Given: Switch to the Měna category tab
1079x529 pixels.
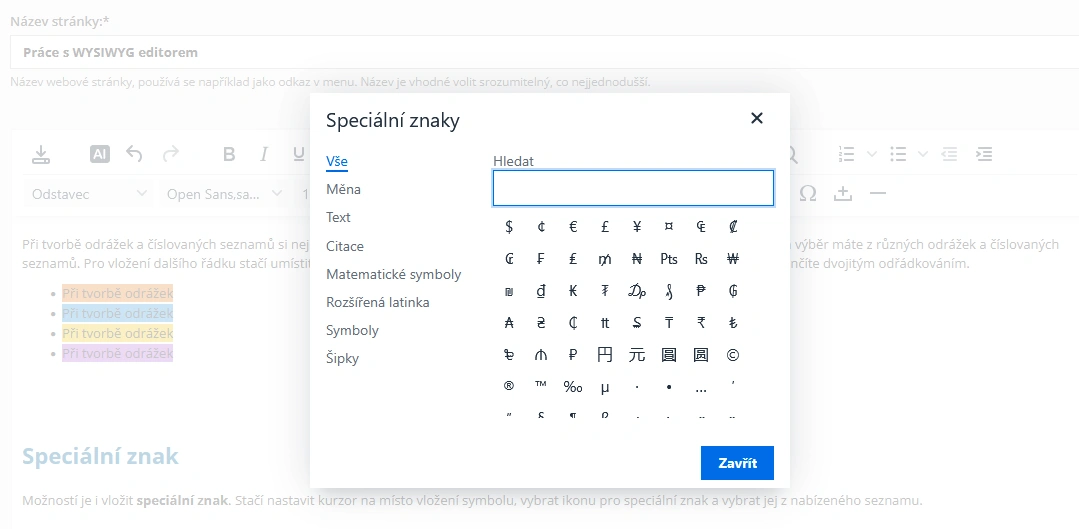Looking at the screenshot, I should [x=343, y=189].
